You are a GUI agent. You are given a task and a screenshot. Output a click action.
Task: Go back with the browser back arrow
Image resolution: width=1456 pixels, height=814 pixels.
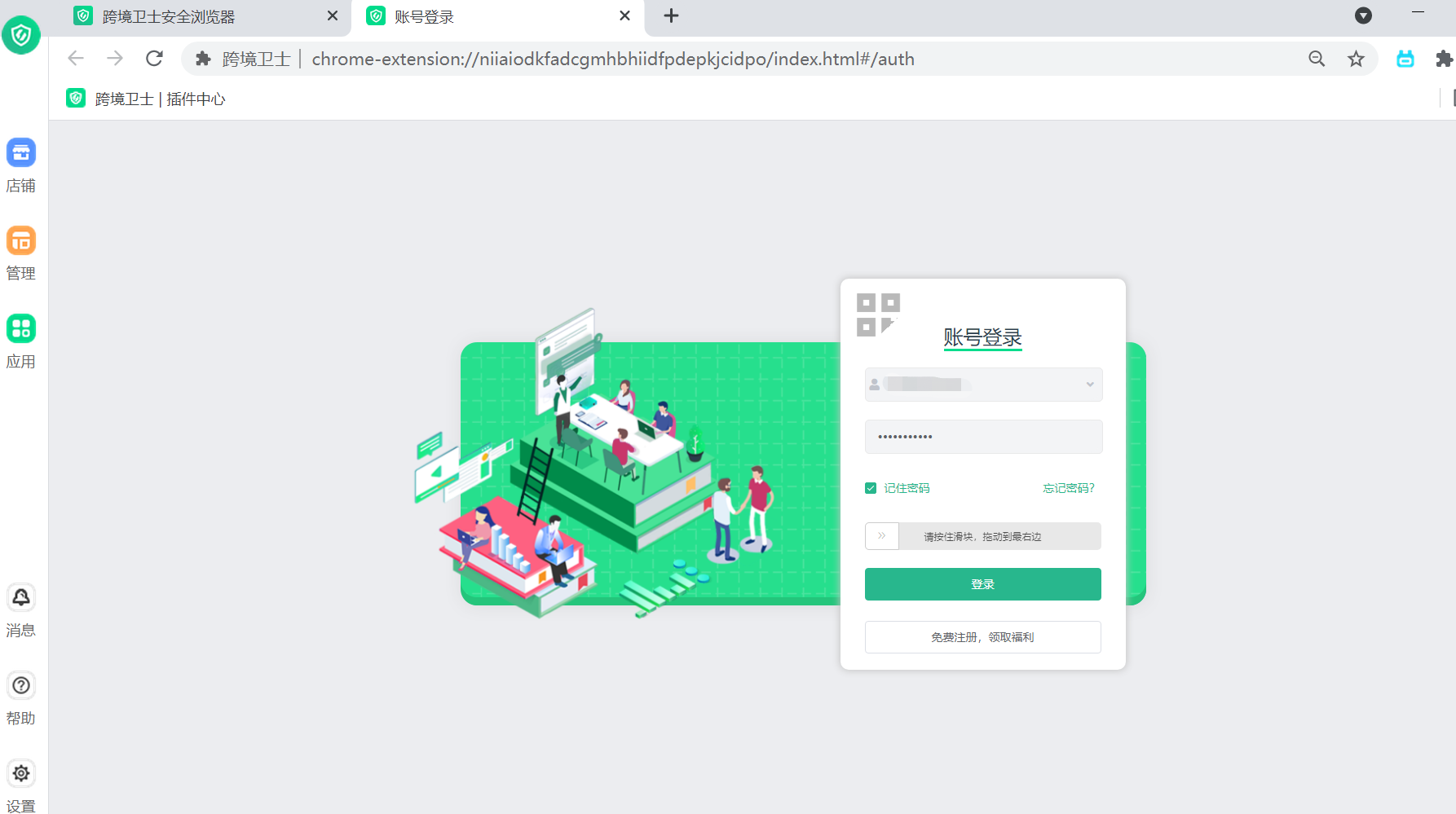pyautogui.click(x=76, y=59)
